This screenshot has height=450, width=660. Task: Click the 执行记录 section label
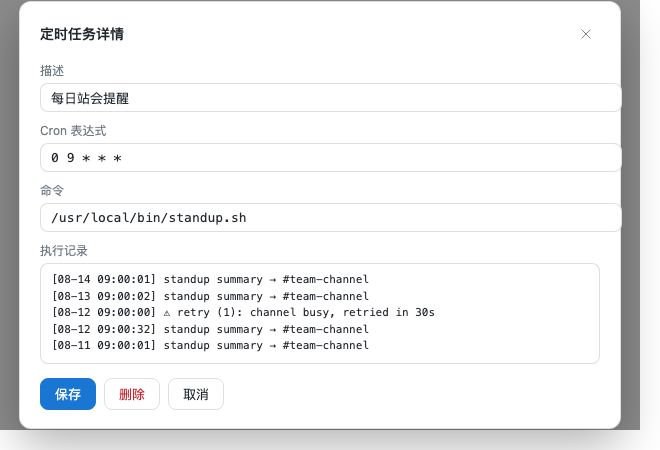pyautogui.click(x=64, y=251)
